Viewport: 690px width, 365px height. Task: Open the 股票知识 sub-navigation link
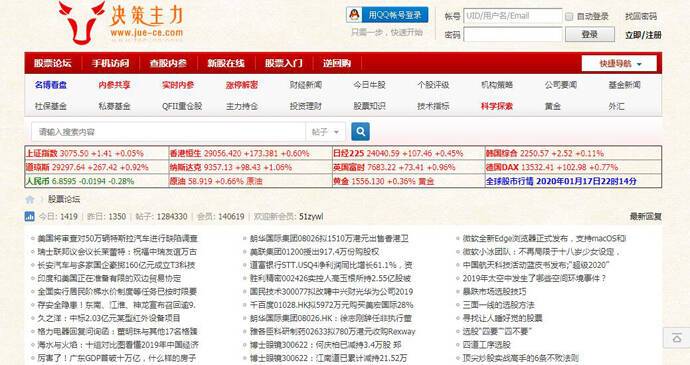[369, 106]
